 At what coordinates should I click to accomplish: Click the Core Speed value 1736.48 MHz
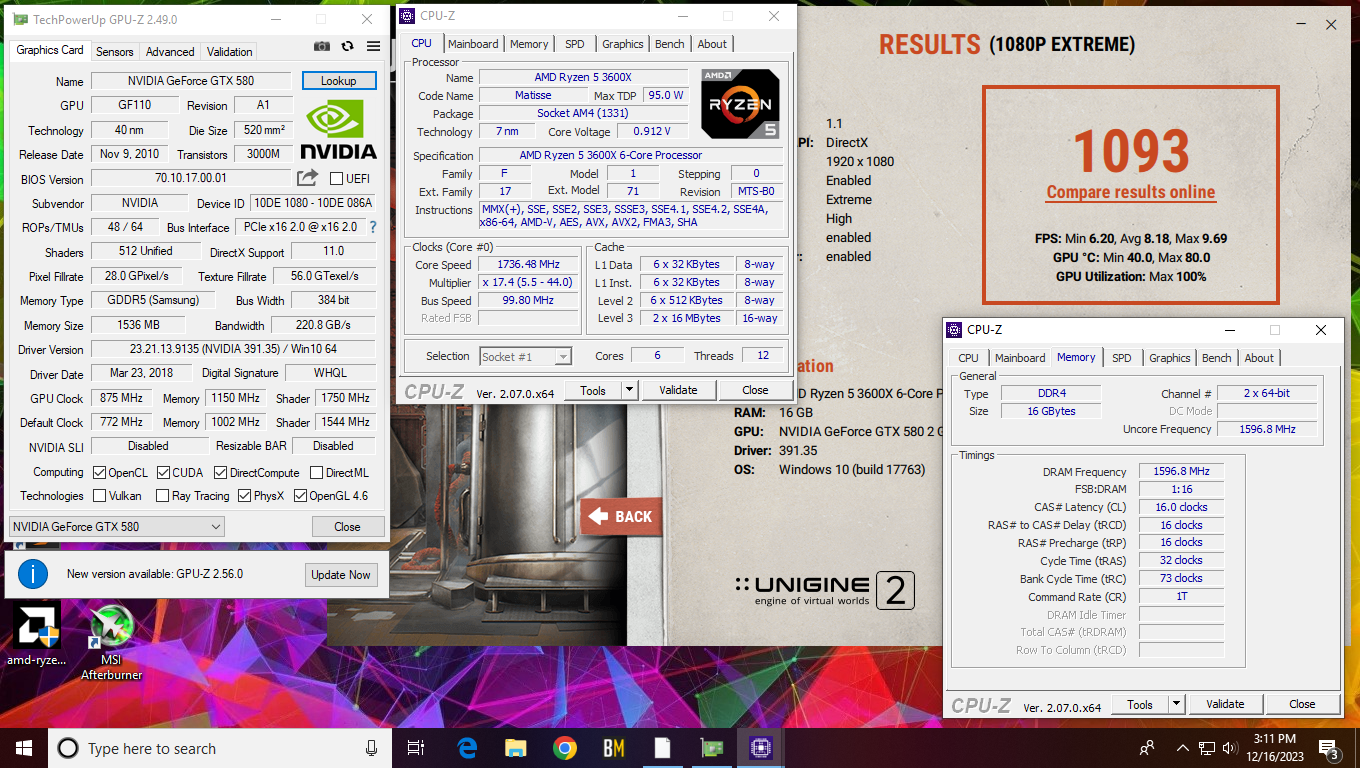[x=529, y=265]
